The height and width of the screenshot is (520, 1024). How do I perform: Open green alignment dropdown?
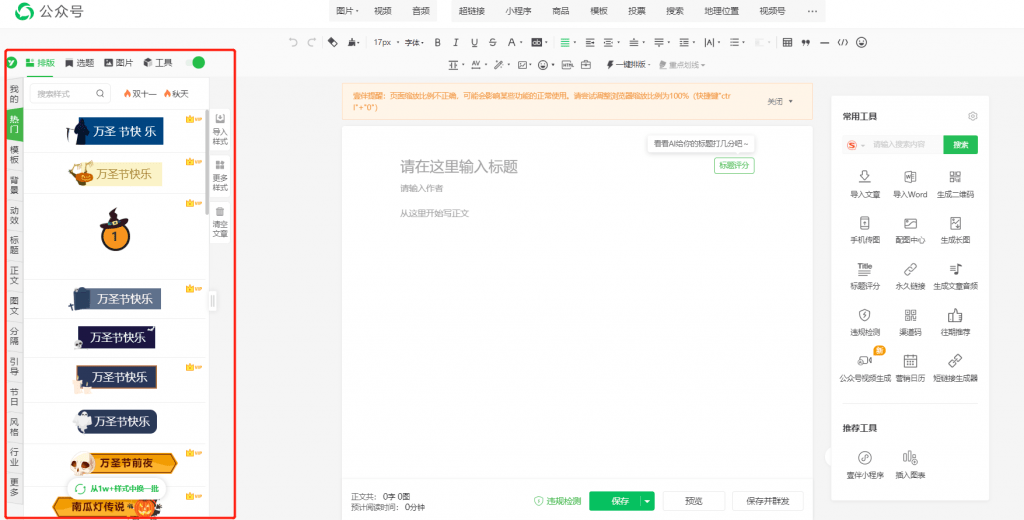pos(568,42)
